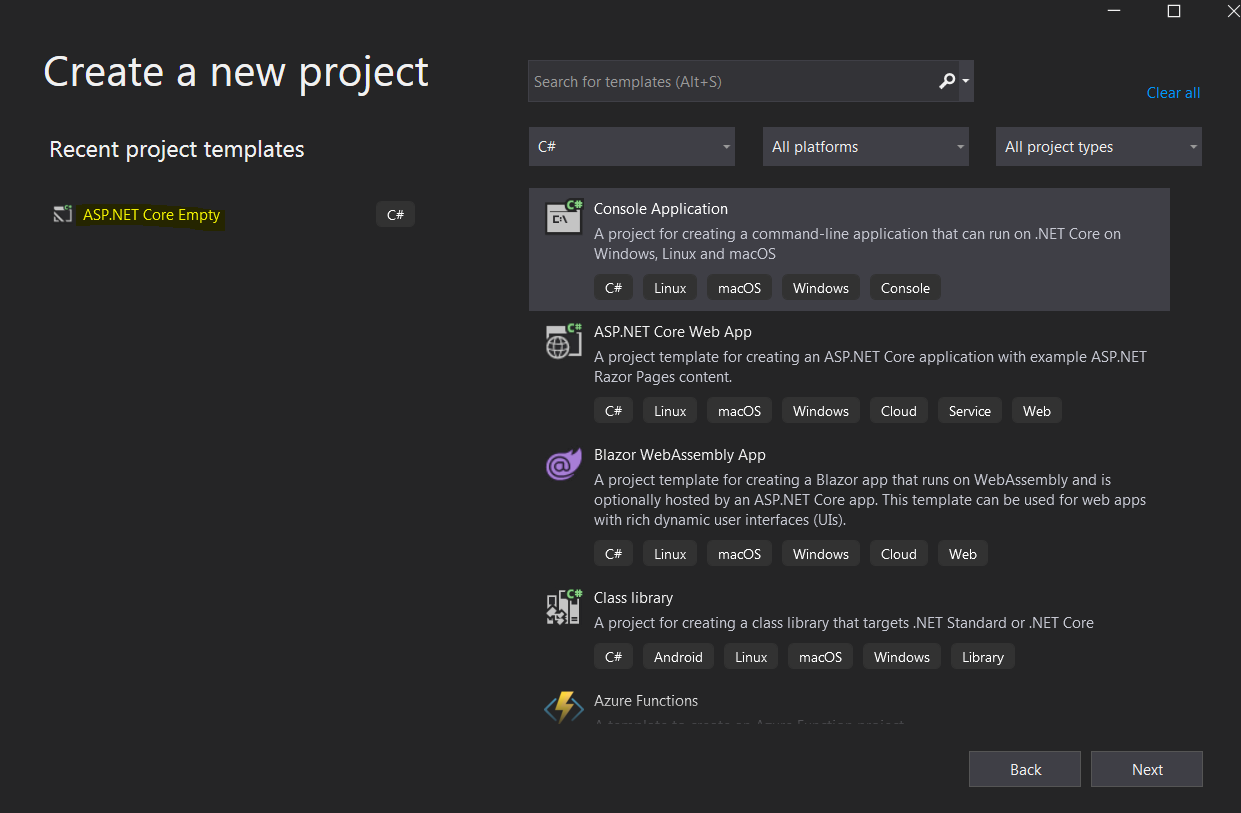
Task: Open the All project types filter dropdown
Action: tap(1099, 146)
